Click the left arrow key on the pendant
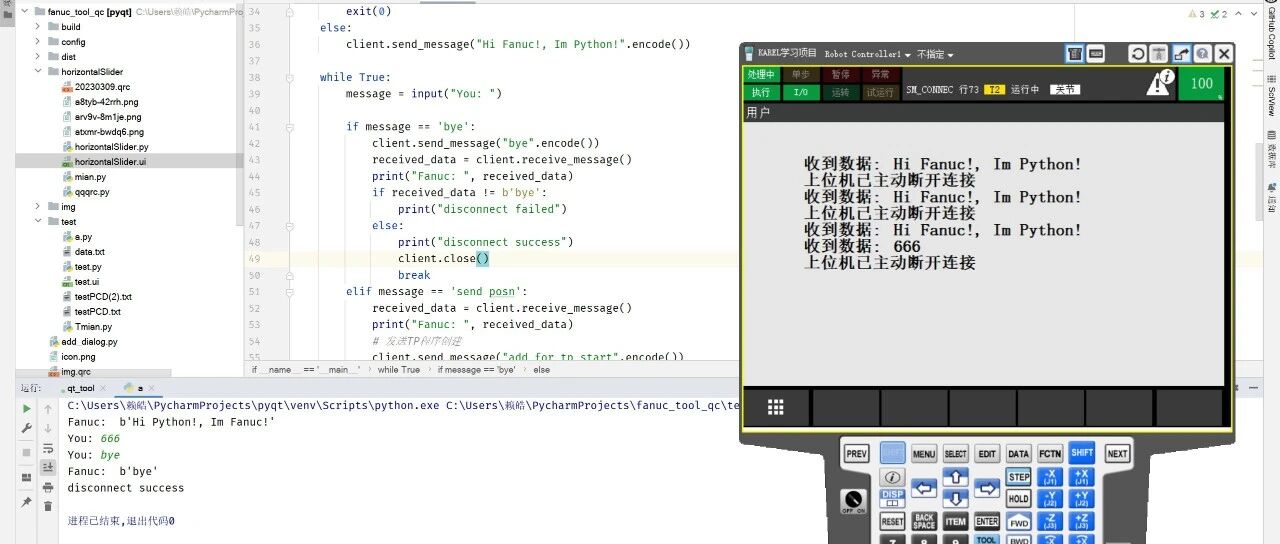 (x=924, y=489)
